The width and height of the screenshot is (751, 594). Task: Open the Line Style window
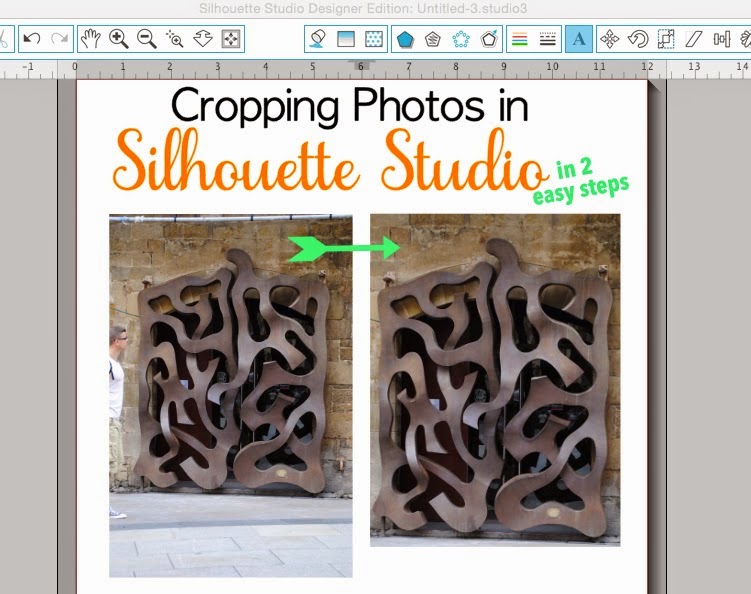(547, 39)
